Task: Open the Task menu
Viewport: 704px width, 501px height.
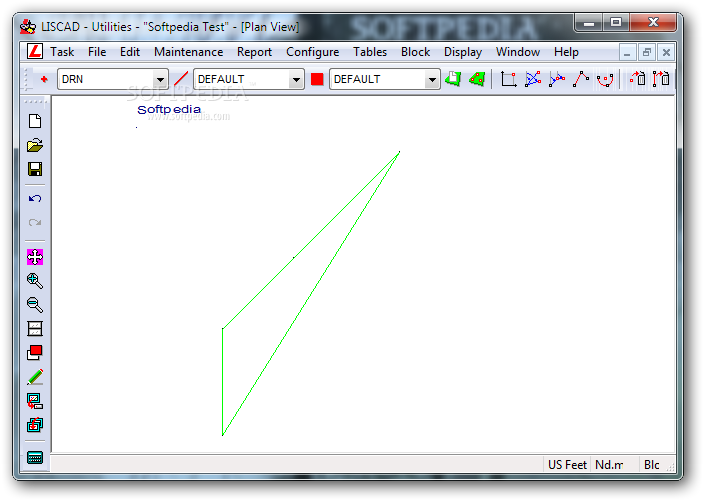Action: pos(62,52)
